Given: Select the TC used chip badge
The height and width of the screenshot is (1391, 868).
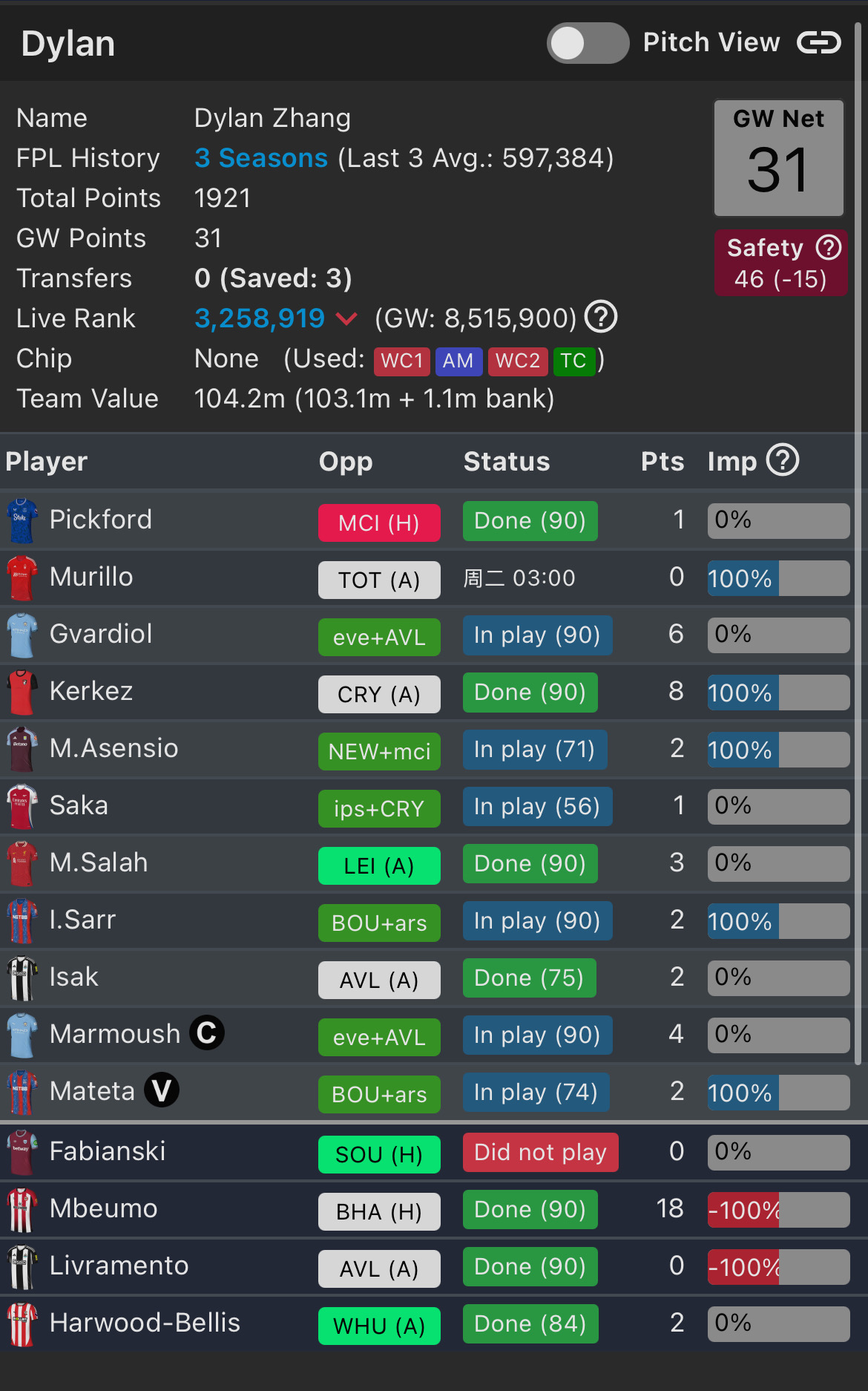Looking at the screenshot, I should pos(574,361).
